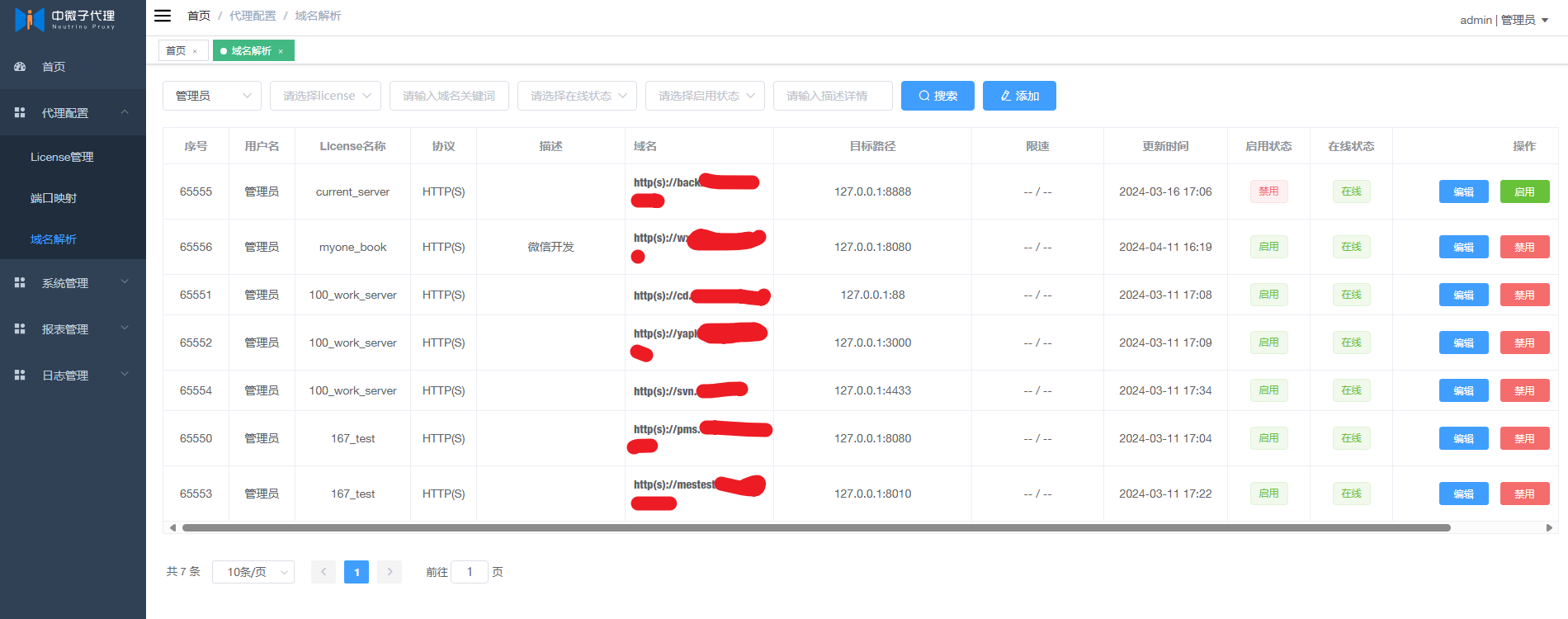Go to next page arrow in pagination
This screenshot has width=1568, height=619.
coord(390,572)
